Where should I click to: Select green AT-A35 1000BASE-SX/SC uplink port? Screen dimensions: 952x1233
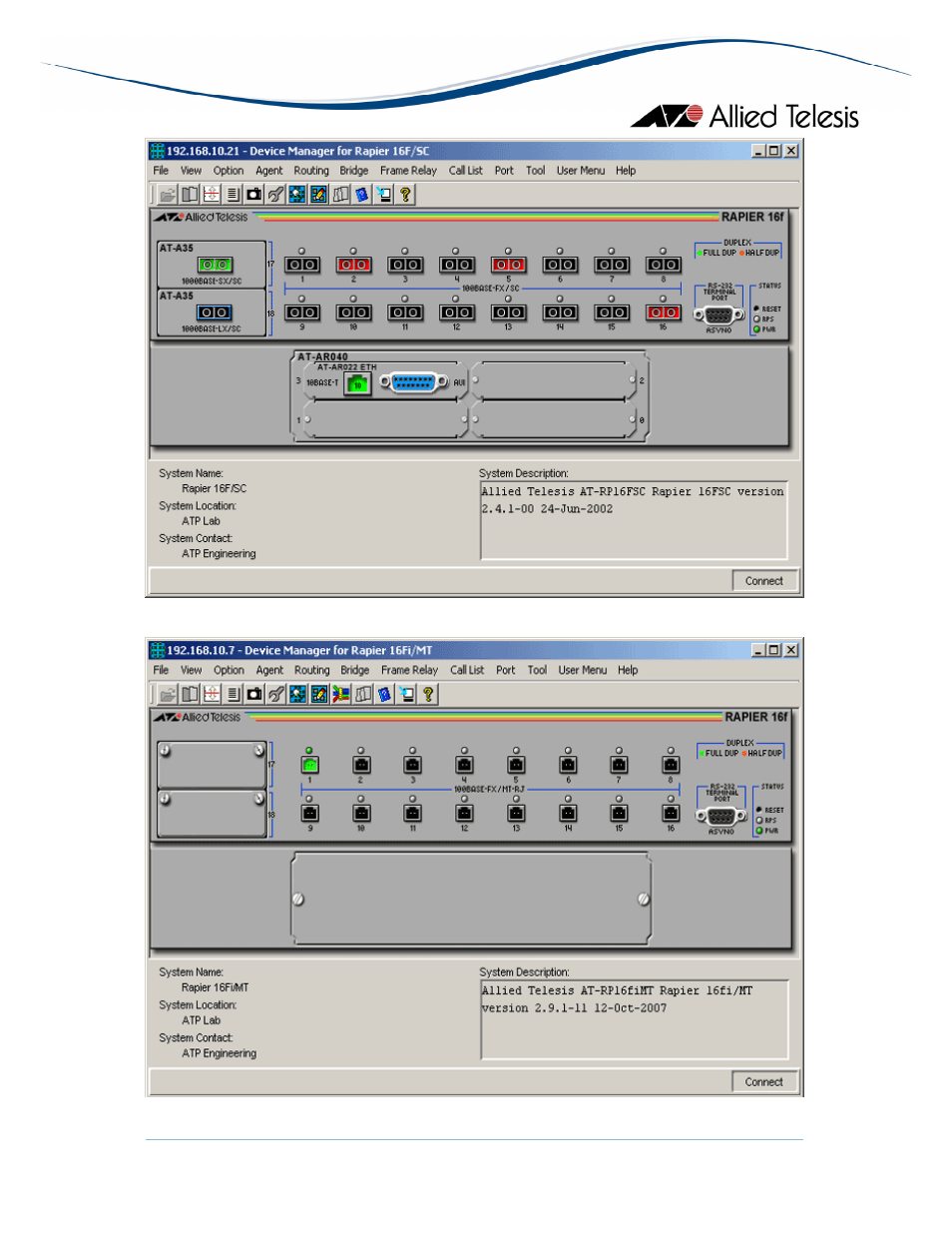(214, 265)
